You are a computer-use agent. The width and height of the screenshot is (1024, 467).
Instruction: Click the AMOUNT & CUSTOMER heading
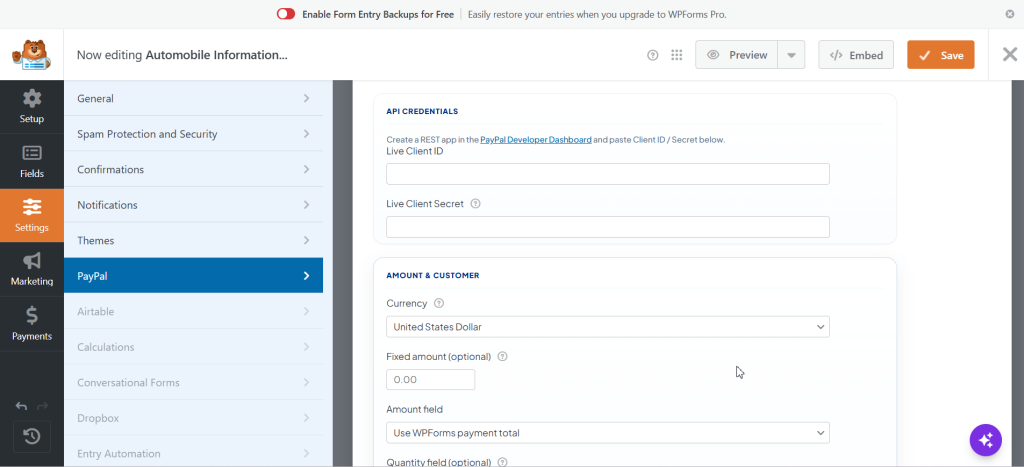point(432,276)
